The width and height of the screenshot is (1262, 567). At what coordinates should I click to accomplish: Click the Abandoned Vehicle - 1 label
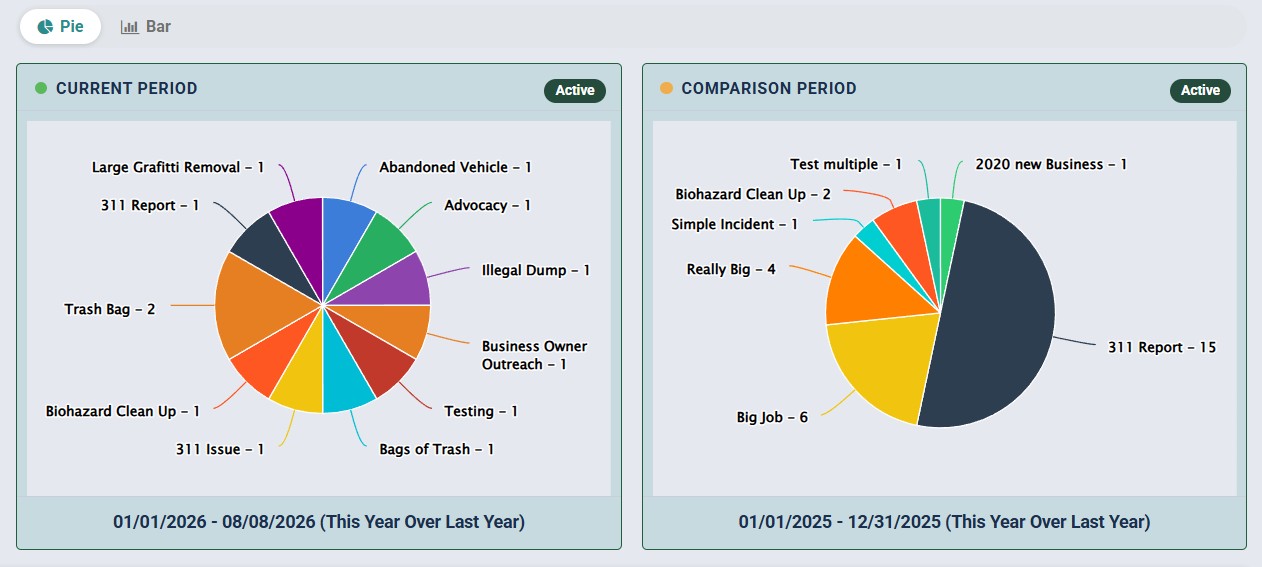point(455,167)
